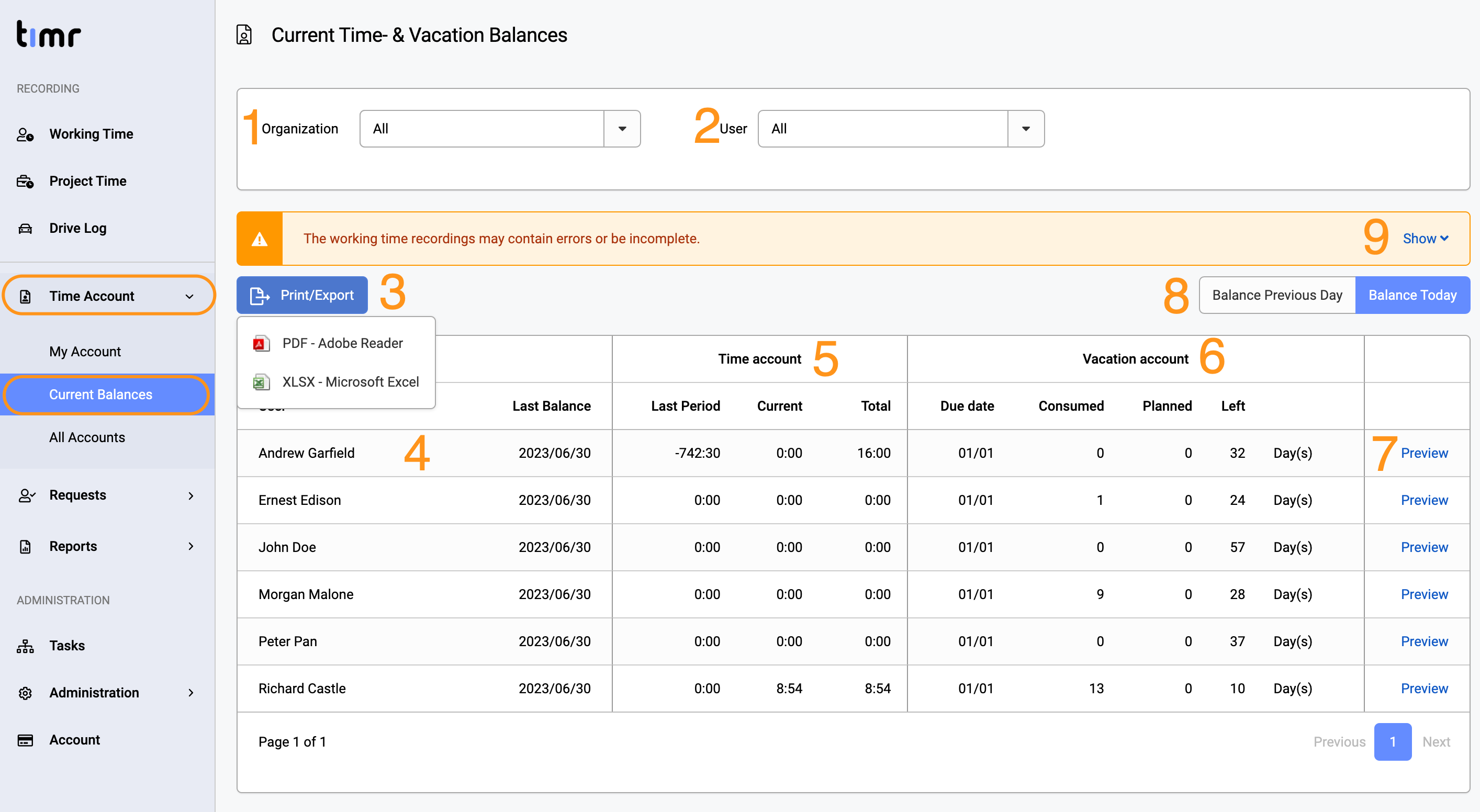Click the Last Balance column header

click(x=552, y=407)
